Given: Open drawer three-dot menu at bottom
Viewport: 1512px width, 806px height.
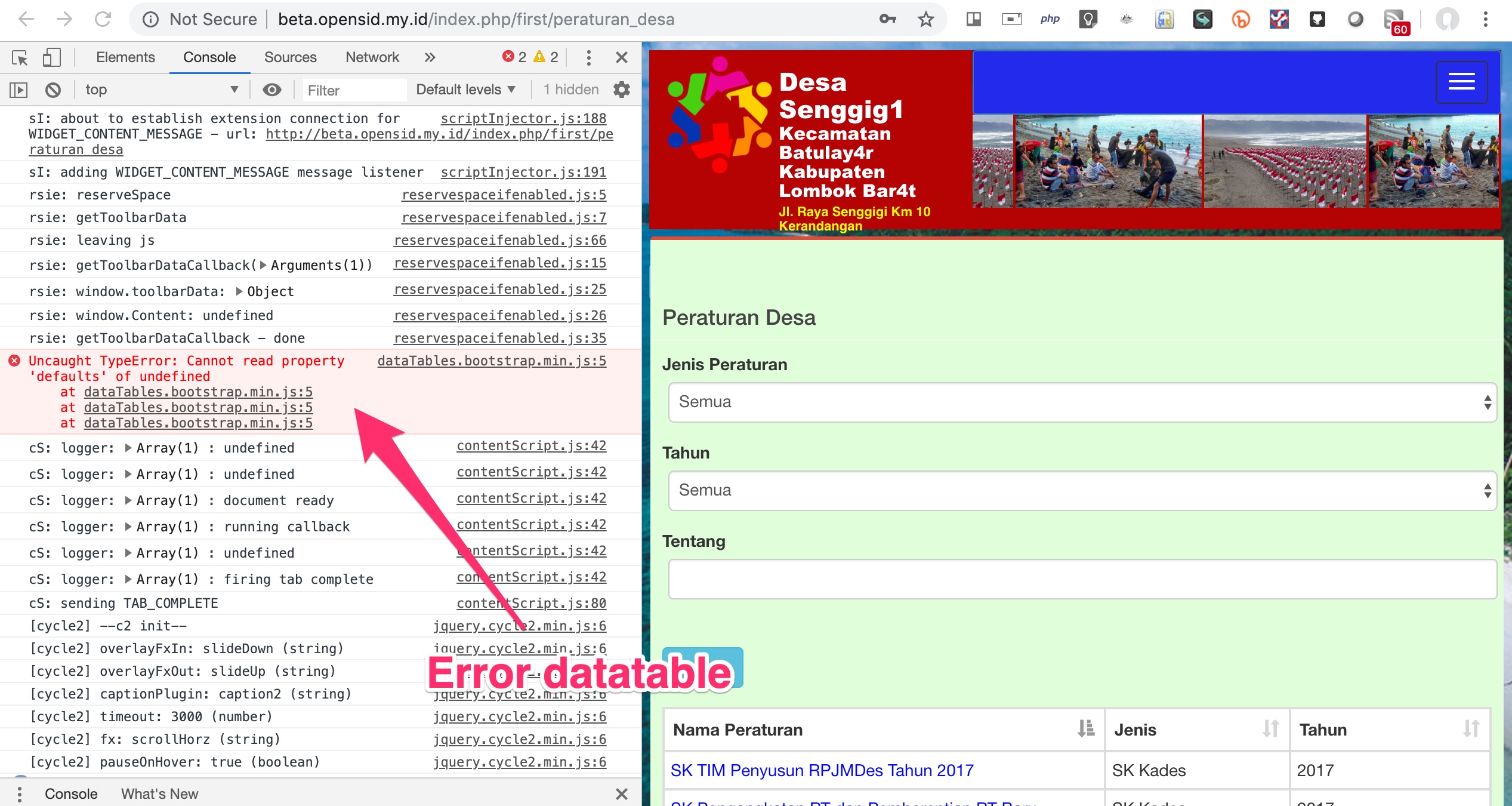Looking at the screenshot, I should click(x=20, y=794).
